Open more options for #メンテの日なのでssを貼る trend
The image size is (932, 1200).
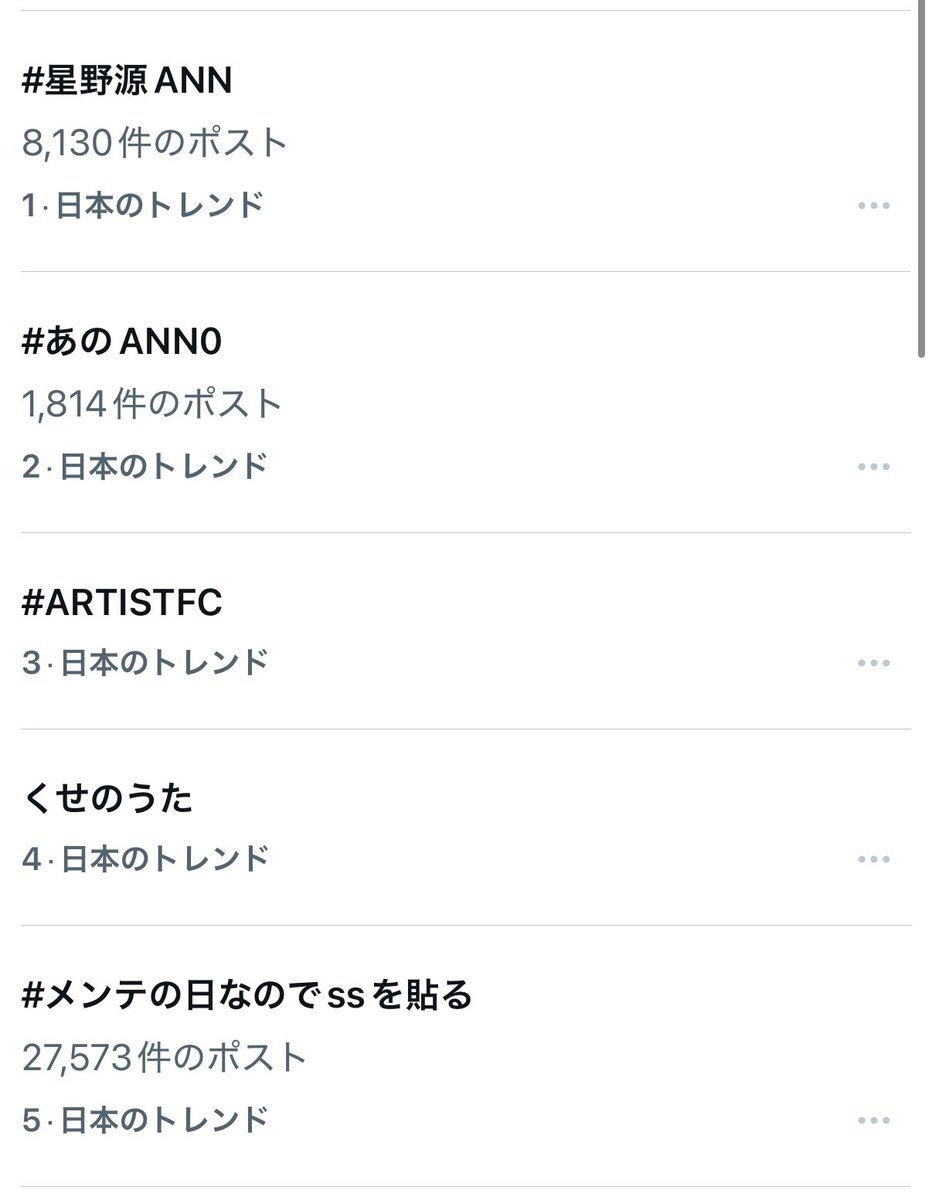(873, 1120)
